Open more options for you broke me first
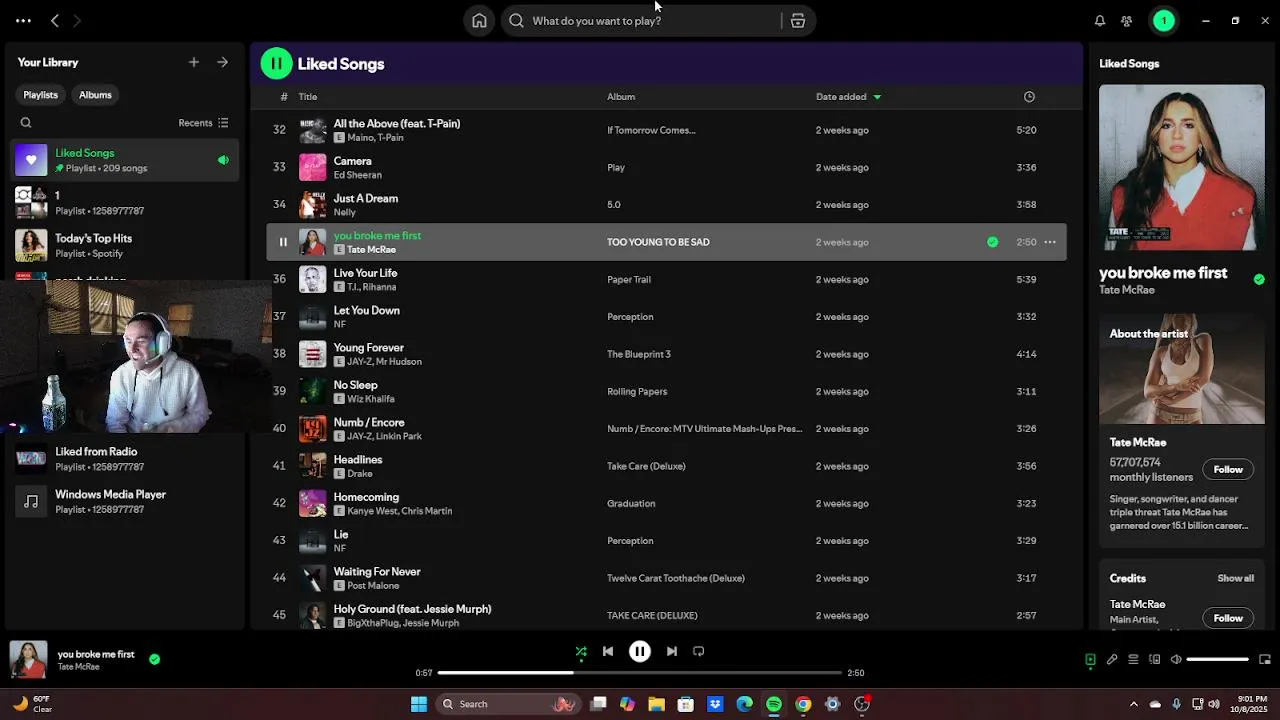1280x720 pixels. 1050,242
